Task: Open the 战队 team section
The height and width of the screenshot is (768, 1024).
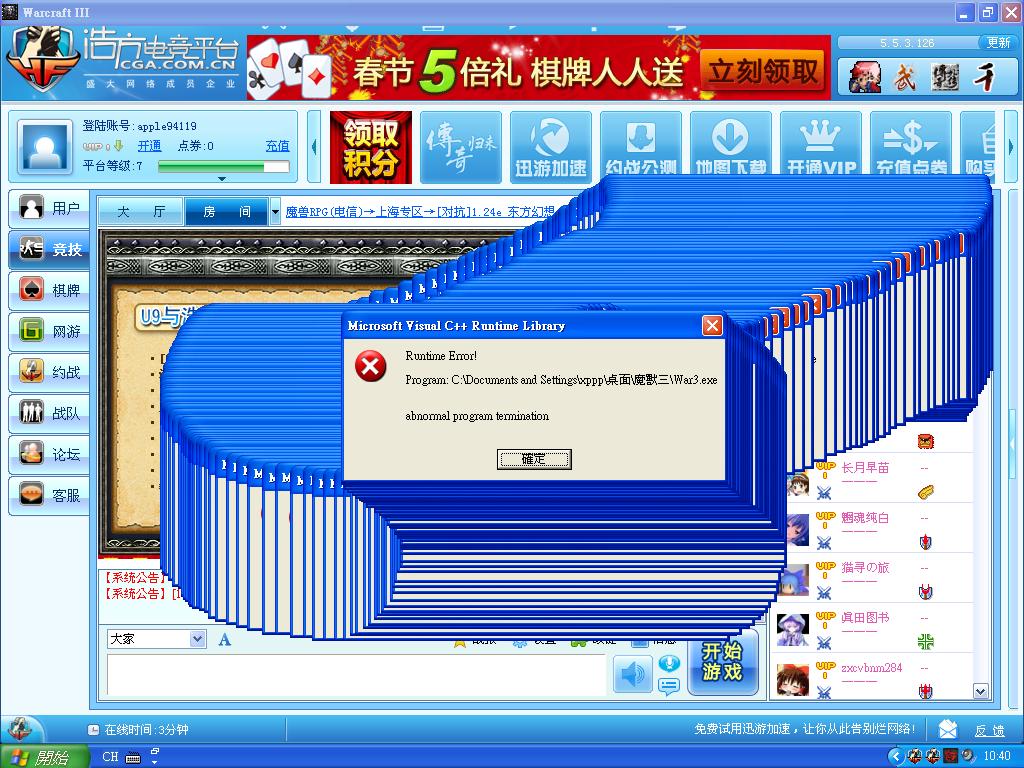Action: pos(50,413)
